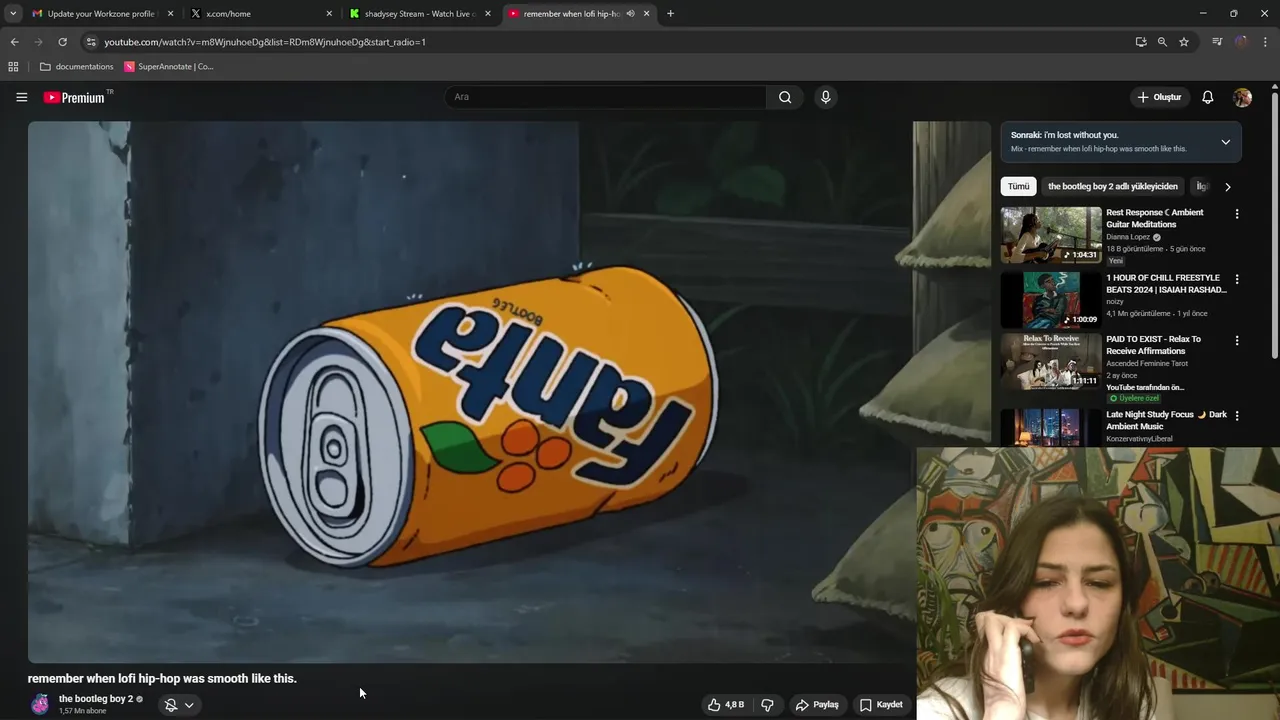The width and height of the screenshot is (1280, 720).
Task: Select the 'Tümü' filter chip
Action: (x=1018, y=186)
